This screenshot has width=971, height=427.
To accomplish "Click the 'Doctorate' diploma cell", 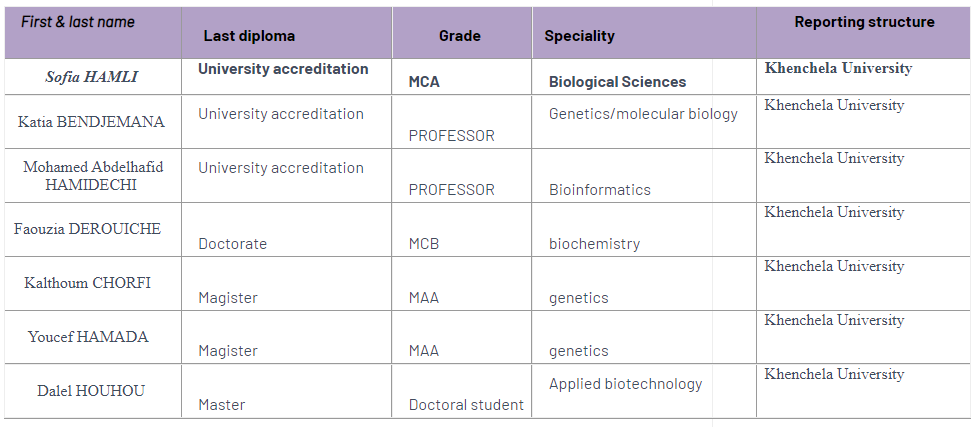I will coord(232,244).
